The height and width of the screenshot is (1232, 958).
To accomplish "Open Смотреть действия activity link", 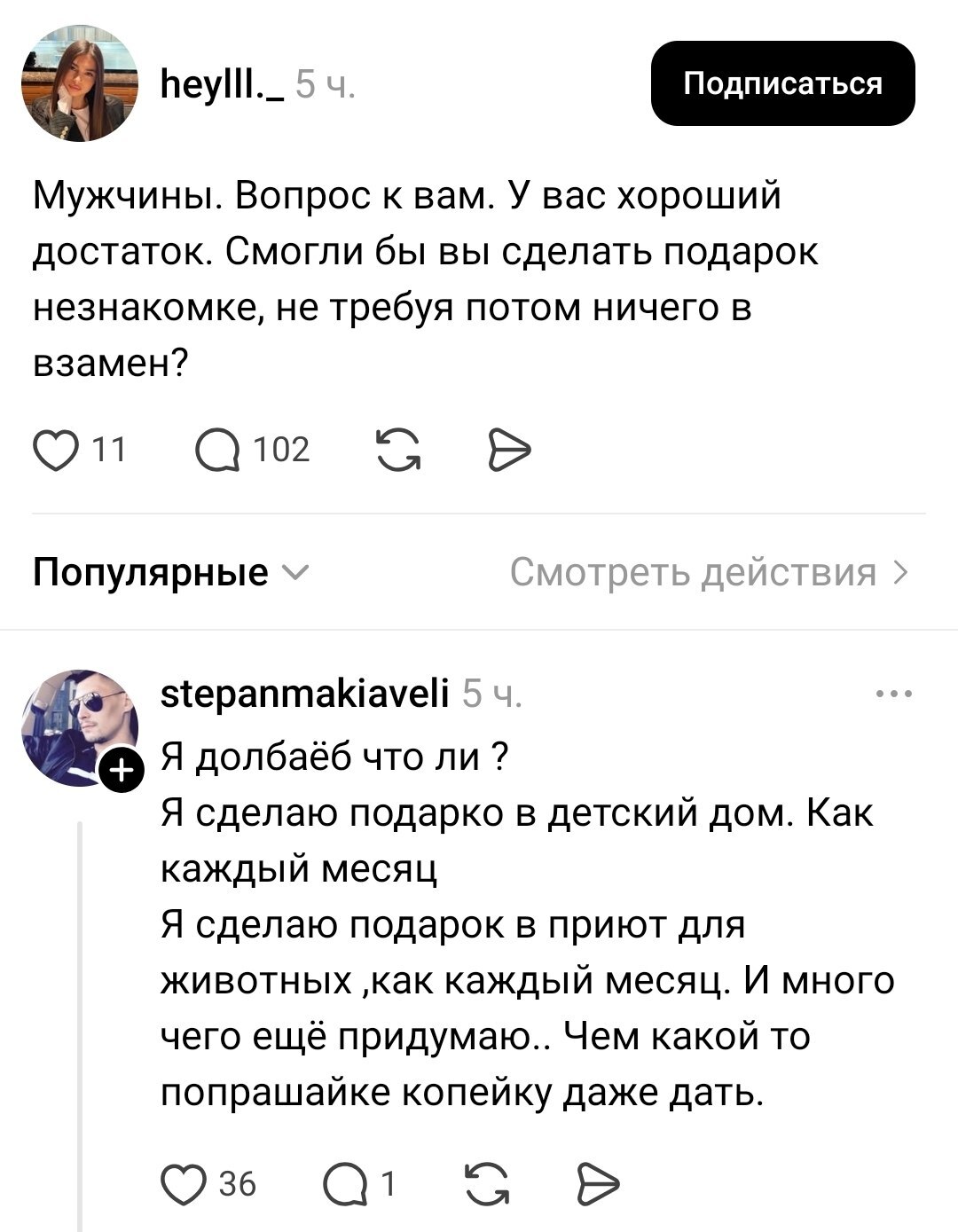I will point(708,573).
